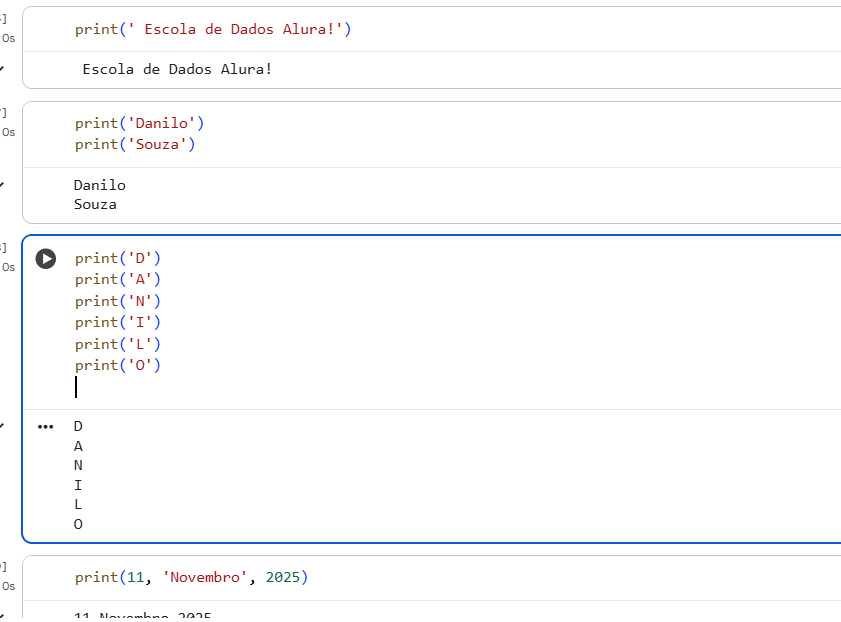Click the letter 'N' in vertical output
The height and width of the screenshot is (622, 841).
(x=79, y=465)
